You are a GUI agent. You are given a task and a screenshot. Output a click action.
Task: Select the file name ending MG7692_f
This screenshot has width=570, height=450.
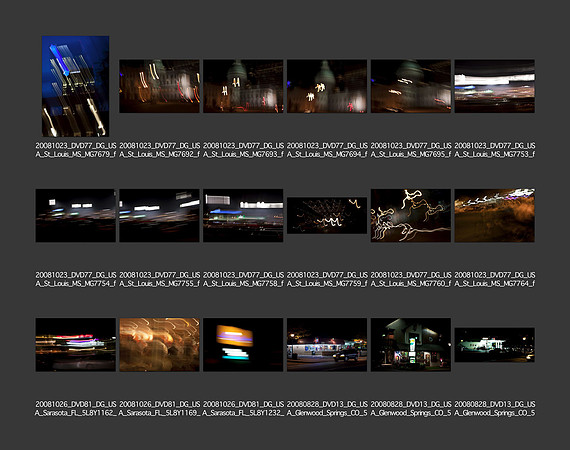[159, 150]
